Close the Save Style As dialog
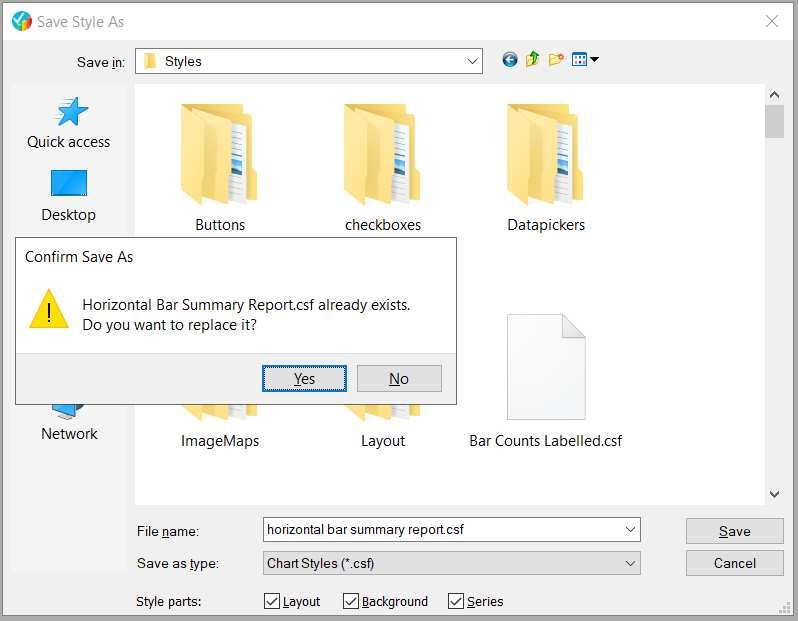The width and height of the screenshot is (798, 621). 772,21
